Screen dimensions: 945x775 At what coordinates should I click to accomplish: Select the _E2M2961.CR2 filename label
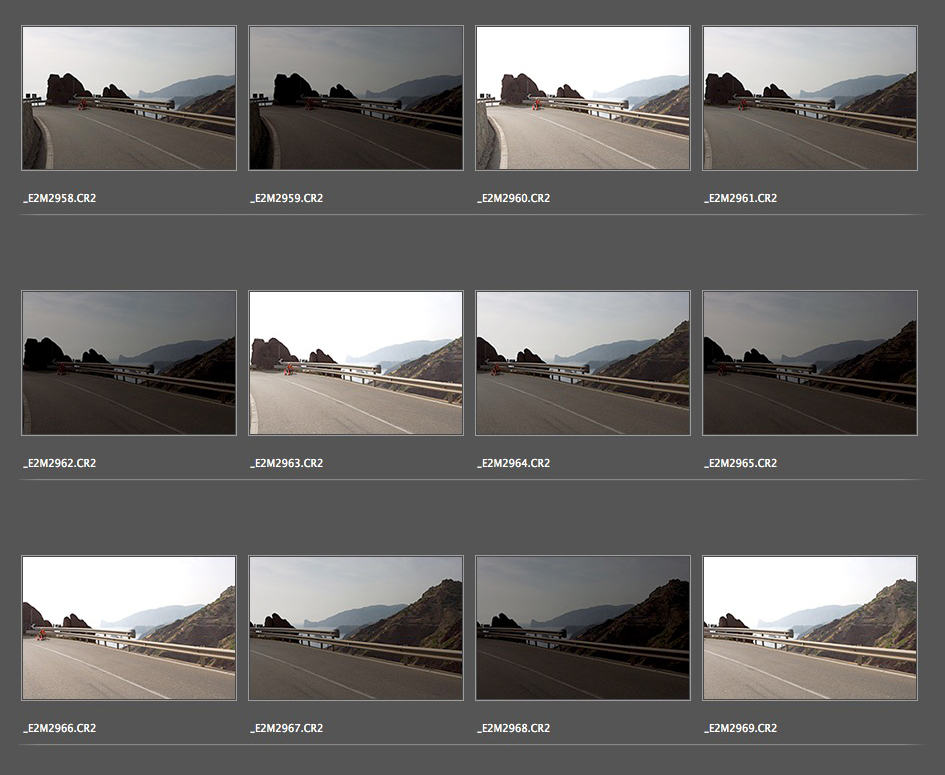(741, 198)
